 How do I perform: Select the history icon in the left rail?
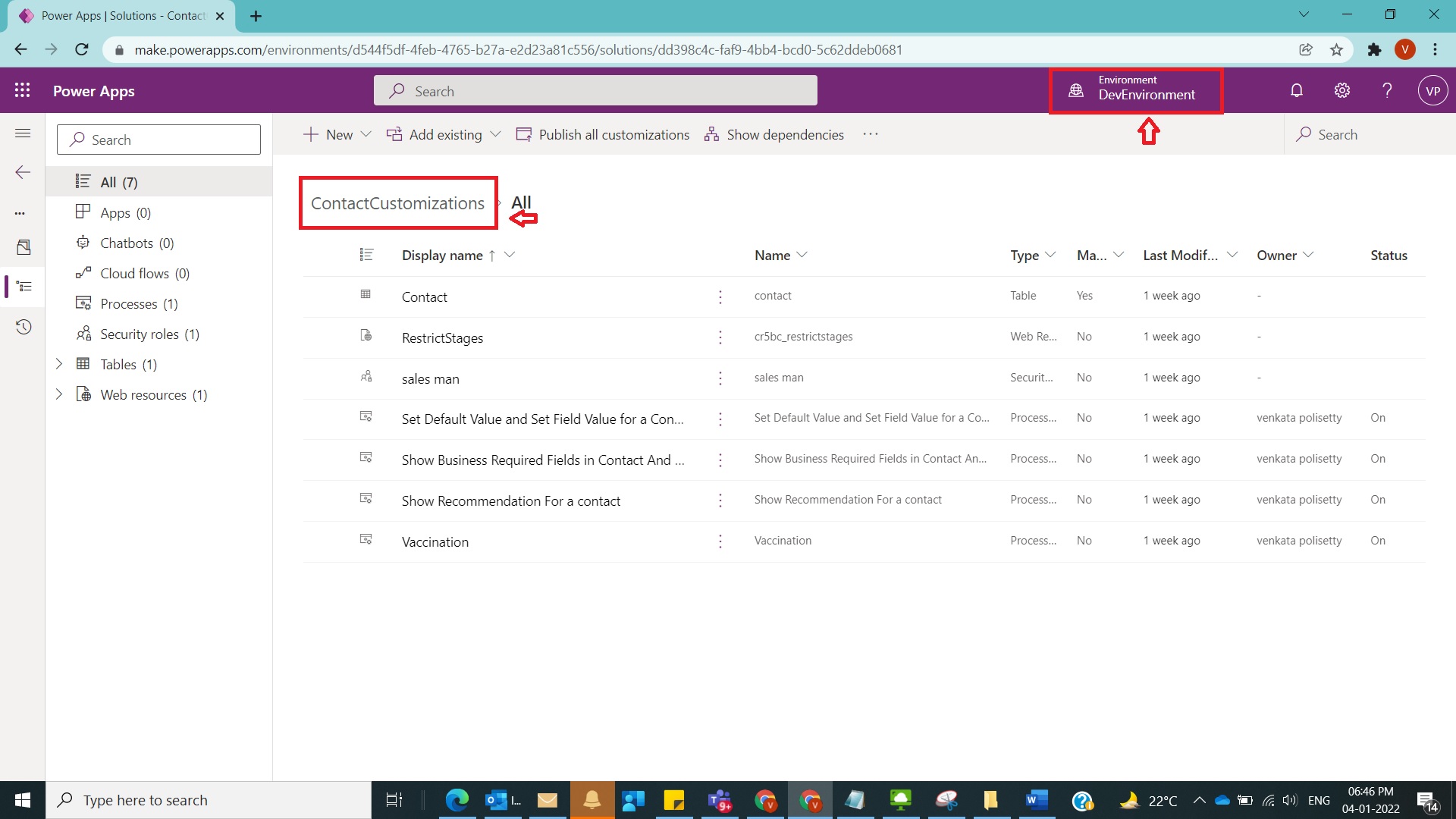pyautogui.click(x=22, y=326)
